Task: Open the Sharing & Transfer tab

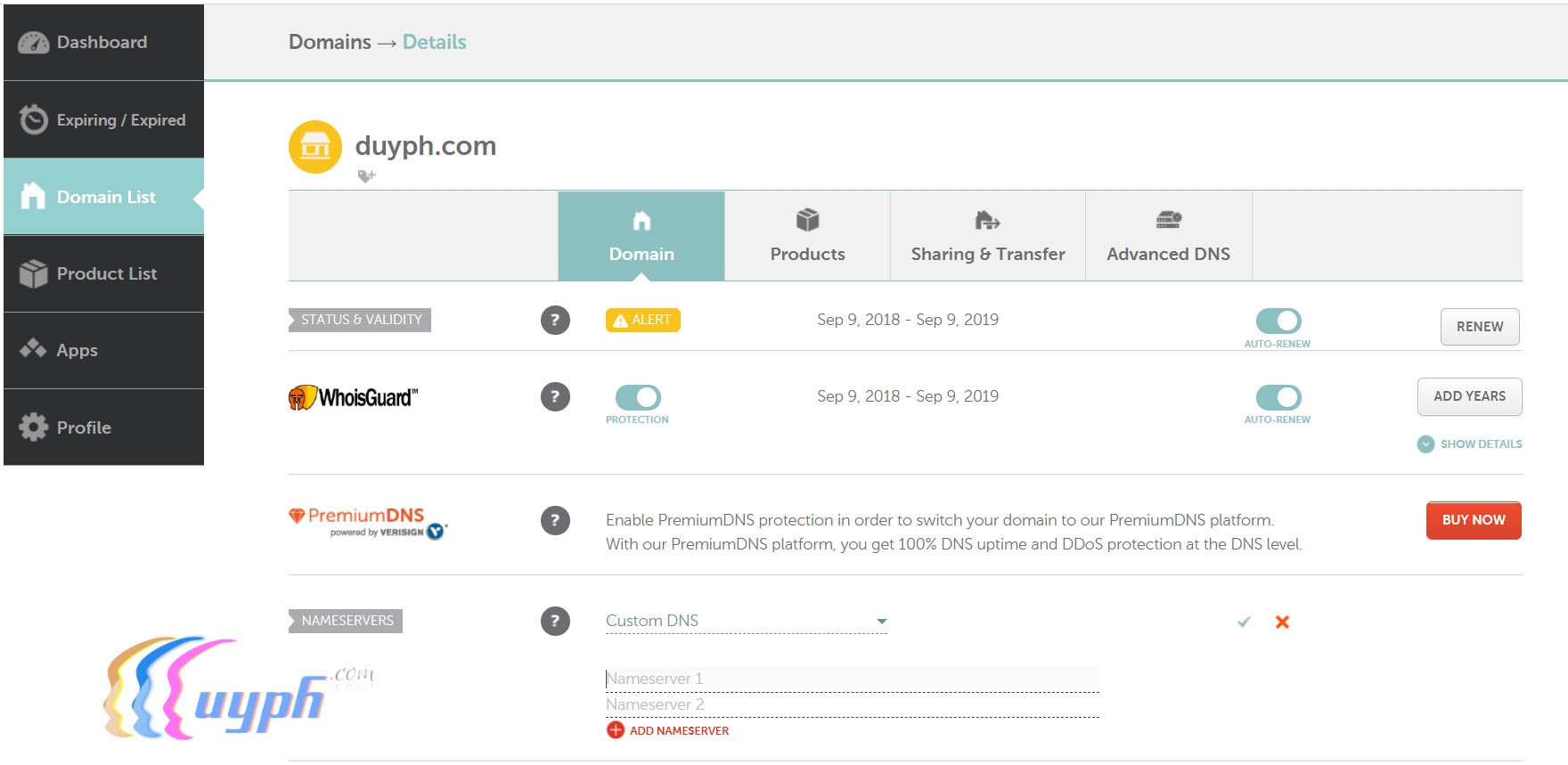Action: pyautogui.click(x=987, y=236)
